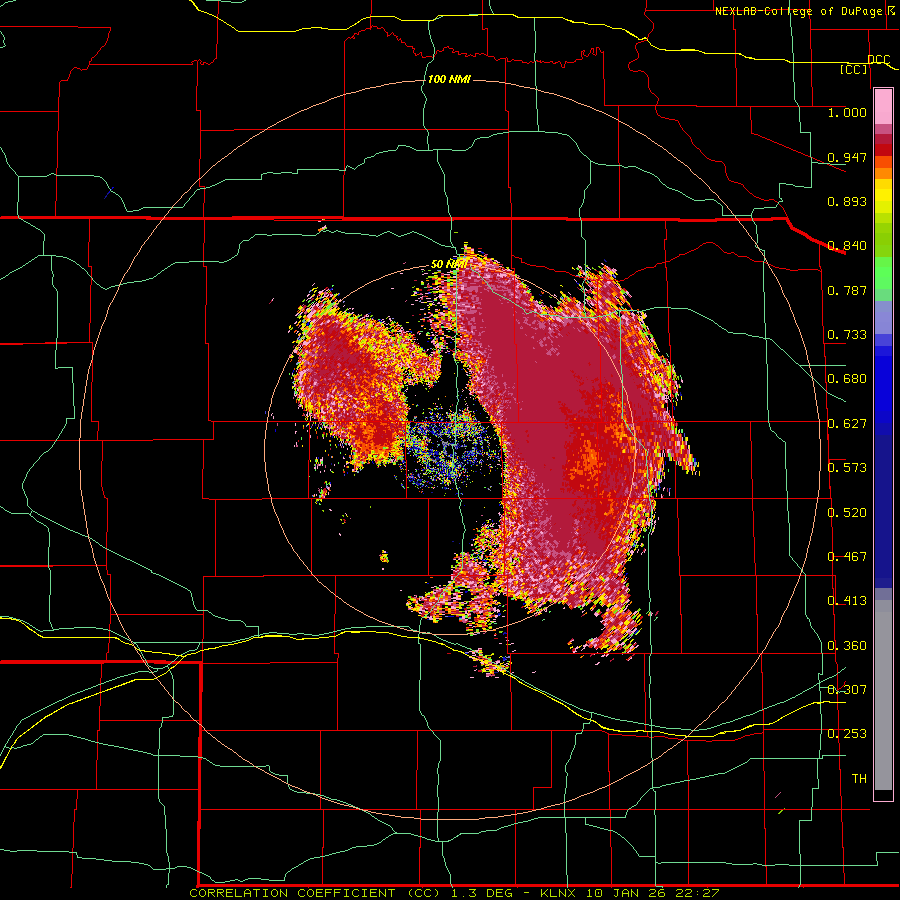900x900 pixels.
Task: Click the 1.000 color scale value
Action: (847, 113)
